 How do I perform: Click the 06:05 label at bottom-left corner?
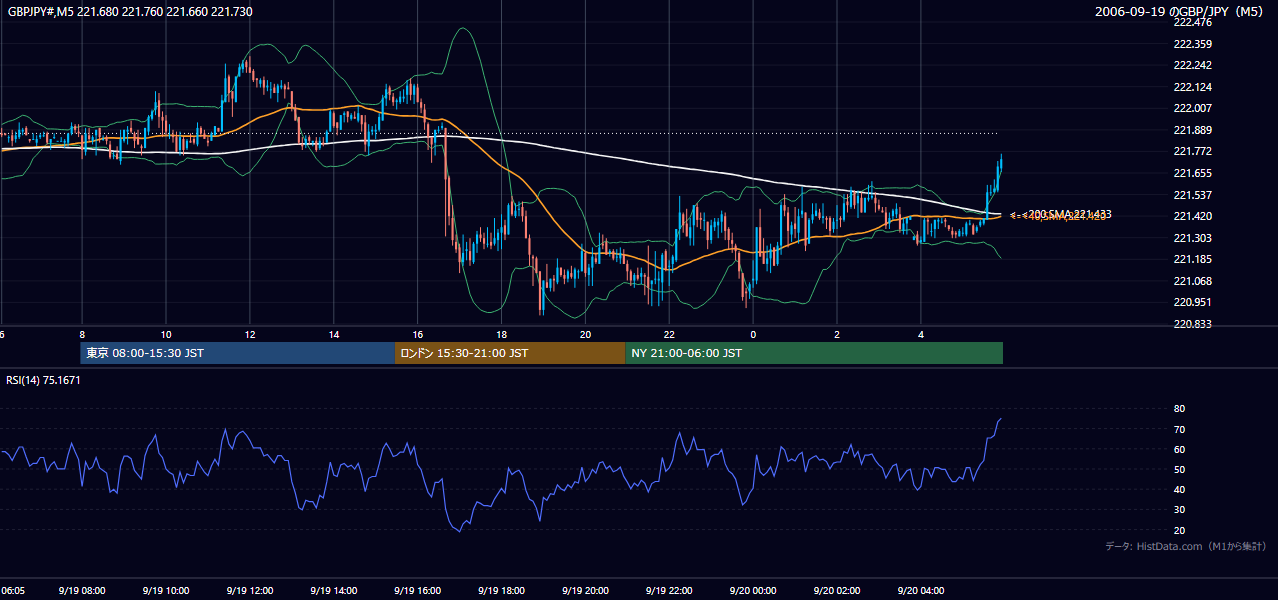click(13, 591)
